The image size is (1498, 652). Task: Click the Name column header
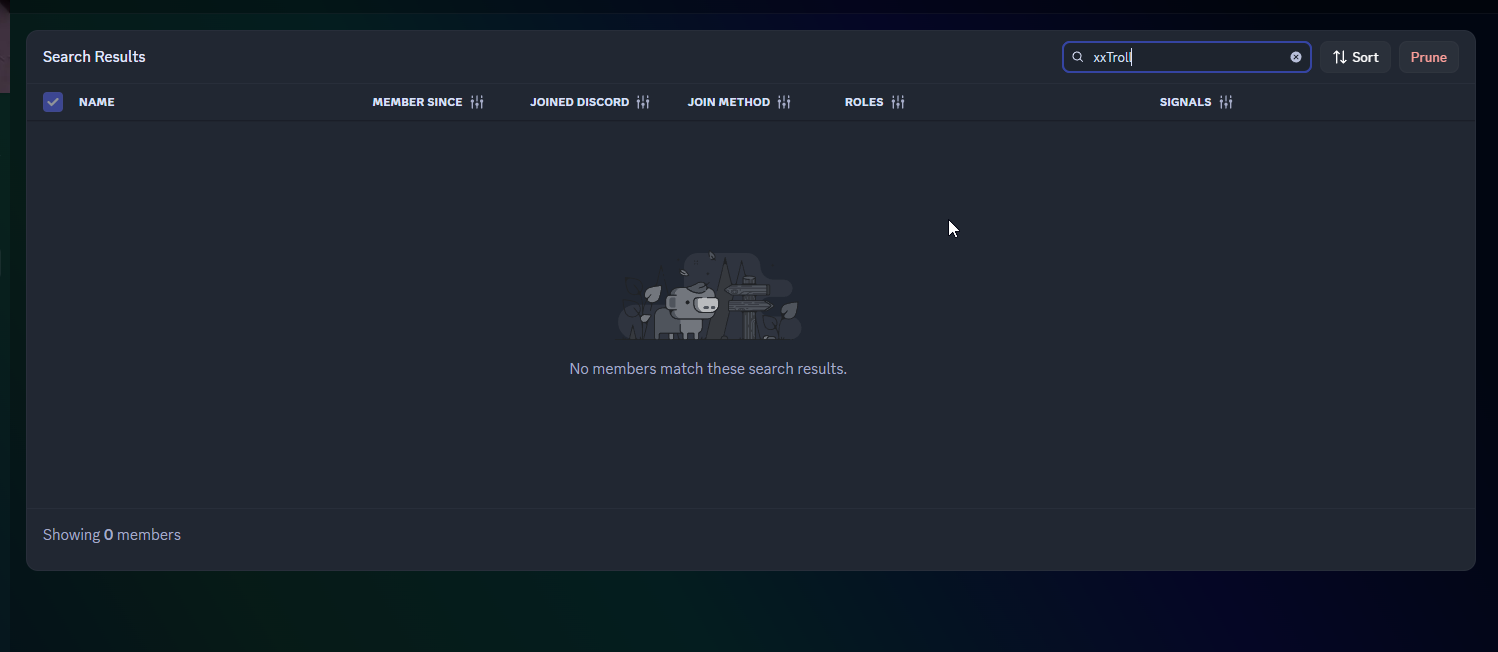click(97, 102)
